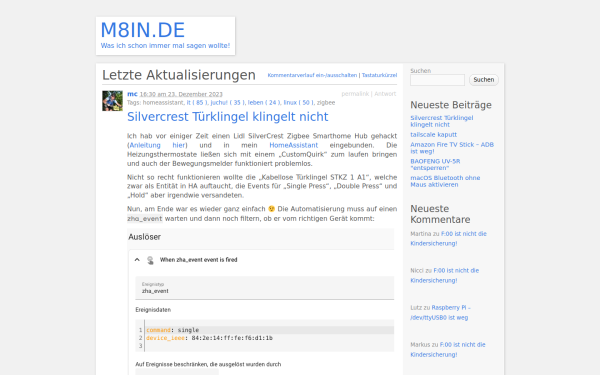This screenshot has height=375, width=600.
Task: Open 'Amazon Fire TV Stick – ADB ist weg!'
Action: coord(452,148)
